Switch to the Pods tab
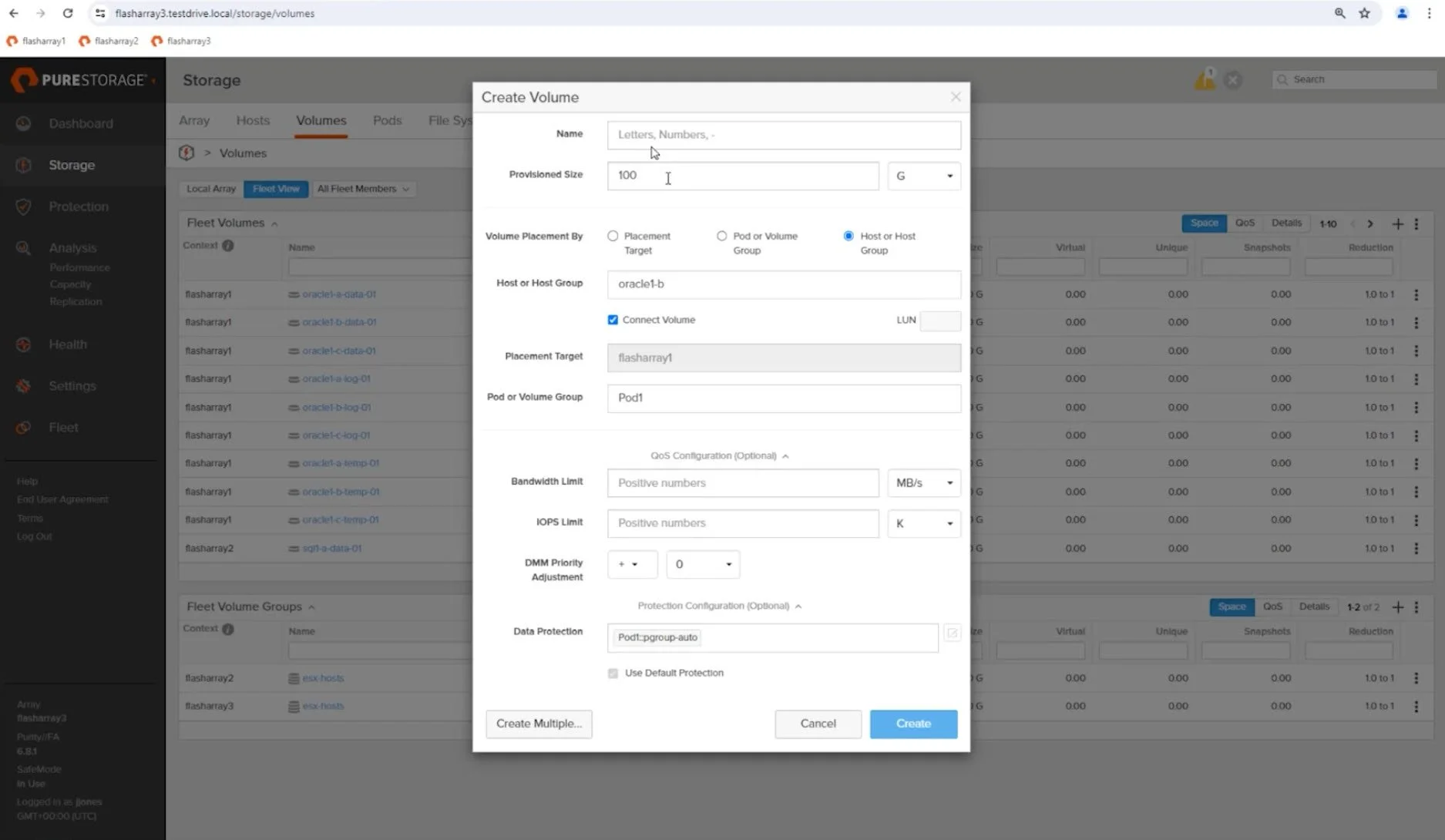This screenshot has width=1445, height=840. [388, 121]
